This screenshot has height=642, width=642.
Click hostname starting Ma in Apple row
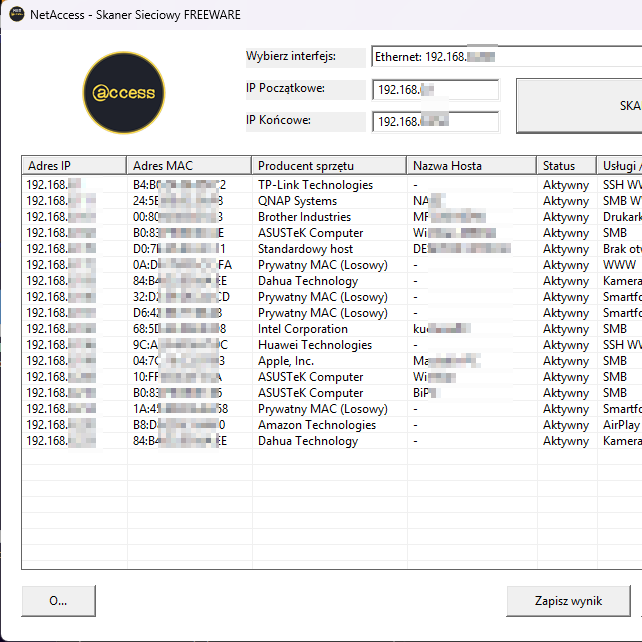(x=447, y=360)
